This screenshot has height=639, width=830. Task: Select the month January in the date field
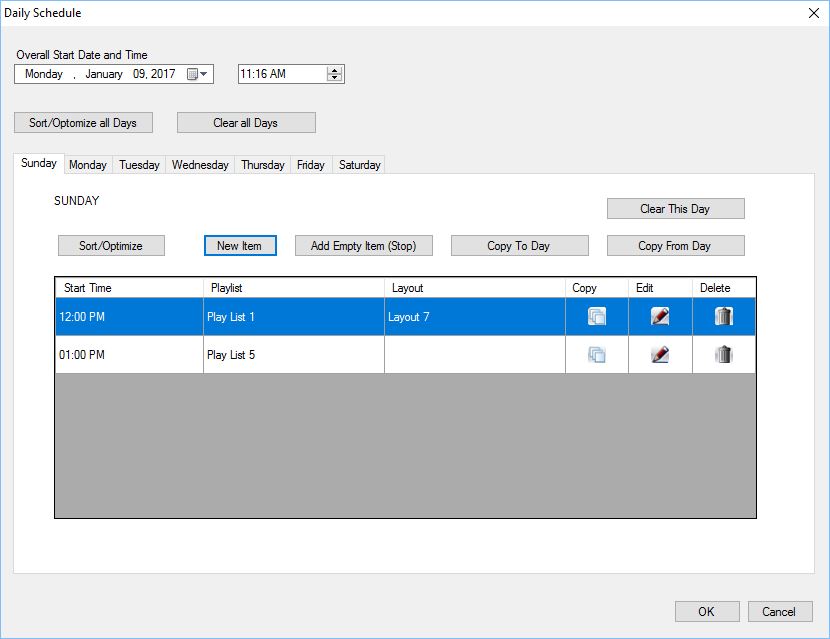coord(104,74)
